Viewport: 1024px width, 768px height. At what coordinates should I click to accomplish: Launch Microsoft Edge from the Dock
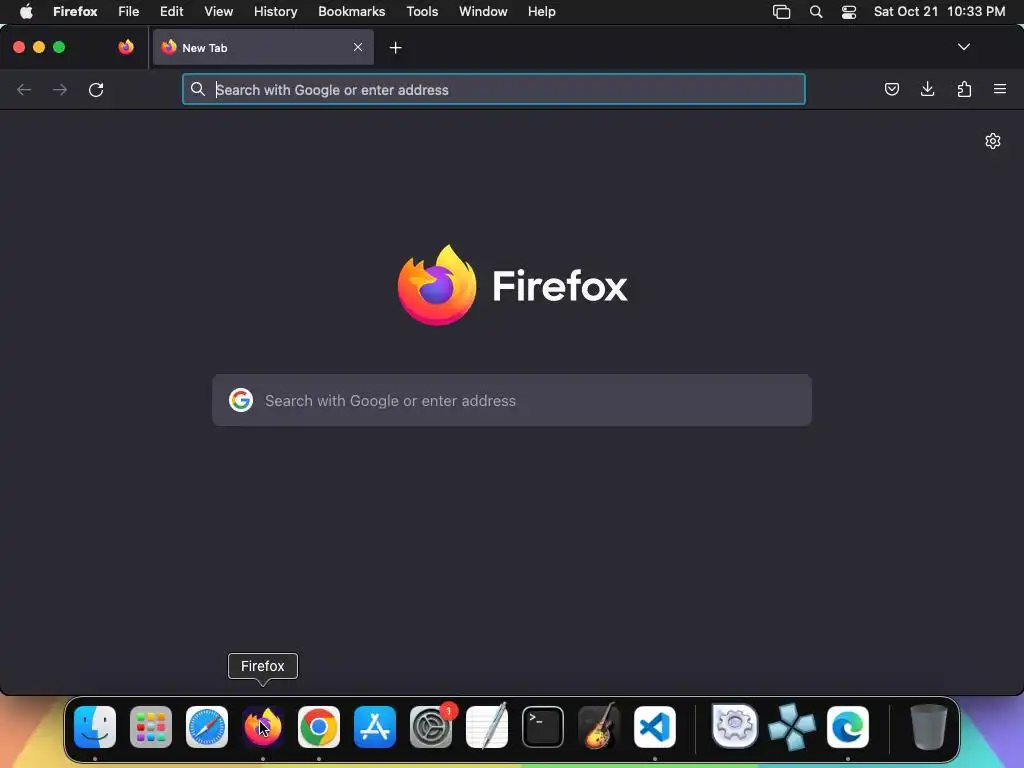(848, 727)
